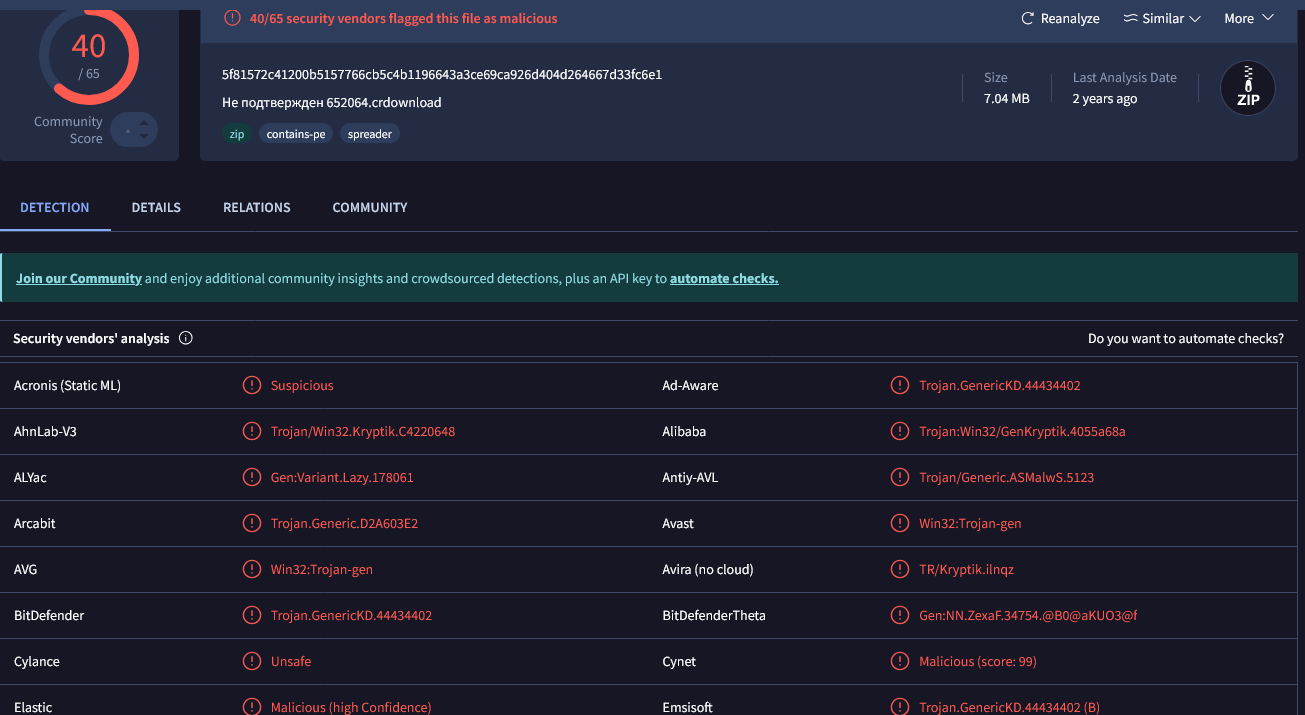
Task: Click the Reanalyze refresh icon
Action: pyautogui.click(x=1027, y=19)
